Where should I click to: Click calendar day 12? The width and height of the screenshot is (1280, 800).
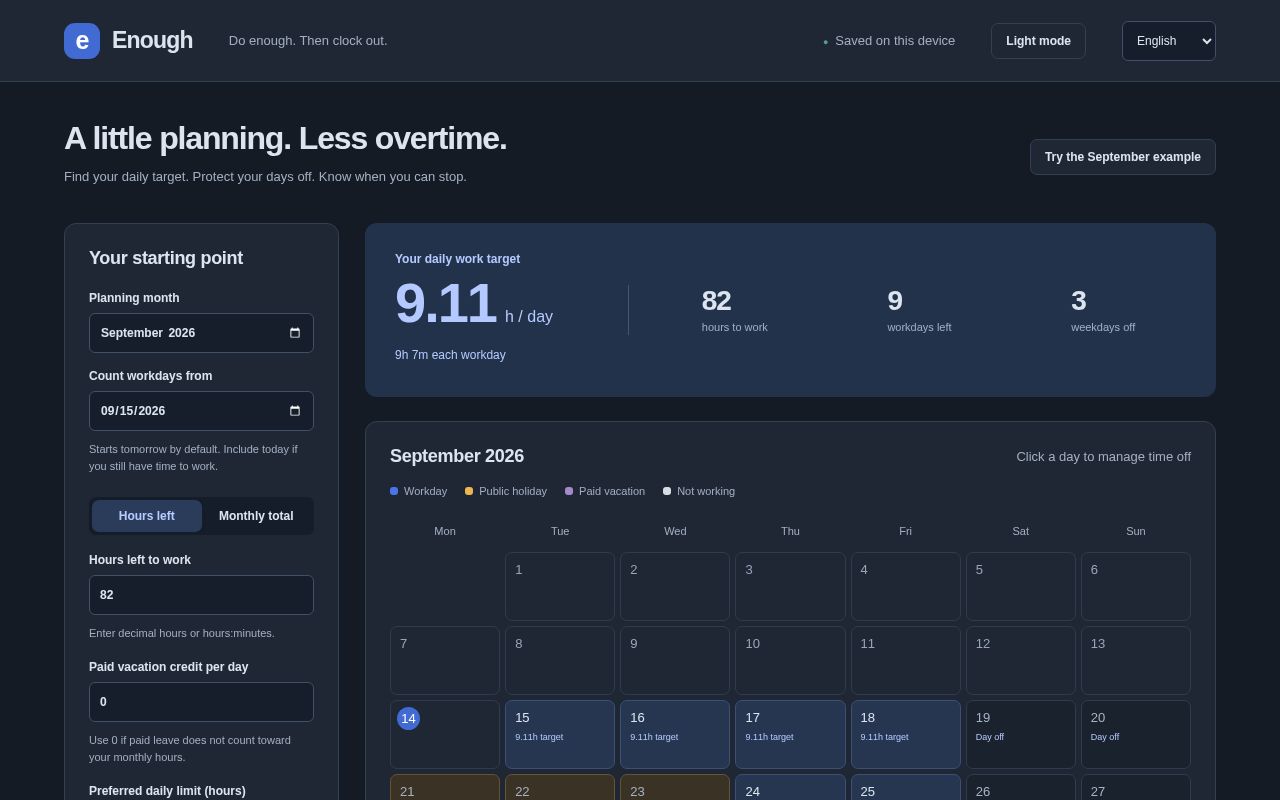click(1021, 660)
